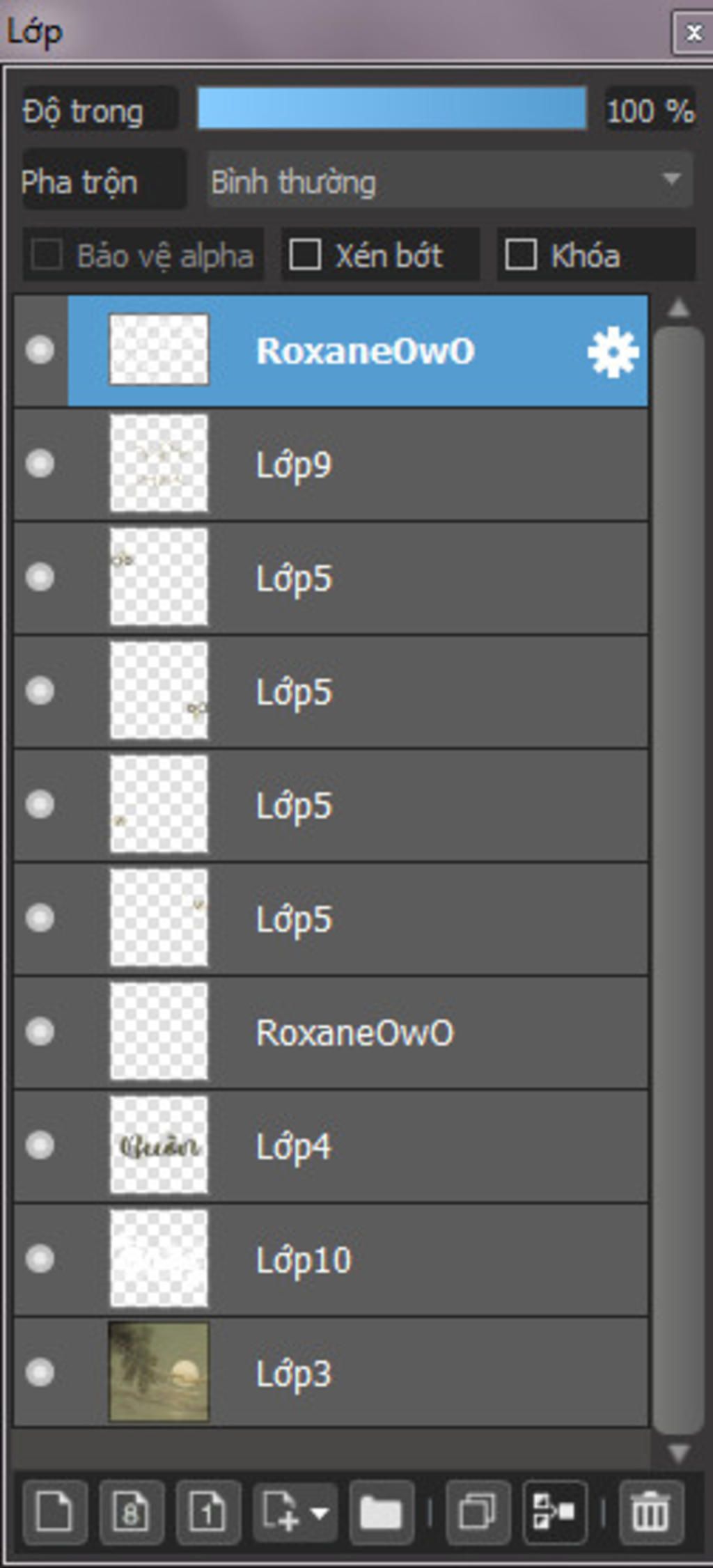Image resolution: width=713 pixels, height=1568 pixels.
Task: Add a new 8-bit layer
Action: pyautogui.click(x=131, y=1512)
